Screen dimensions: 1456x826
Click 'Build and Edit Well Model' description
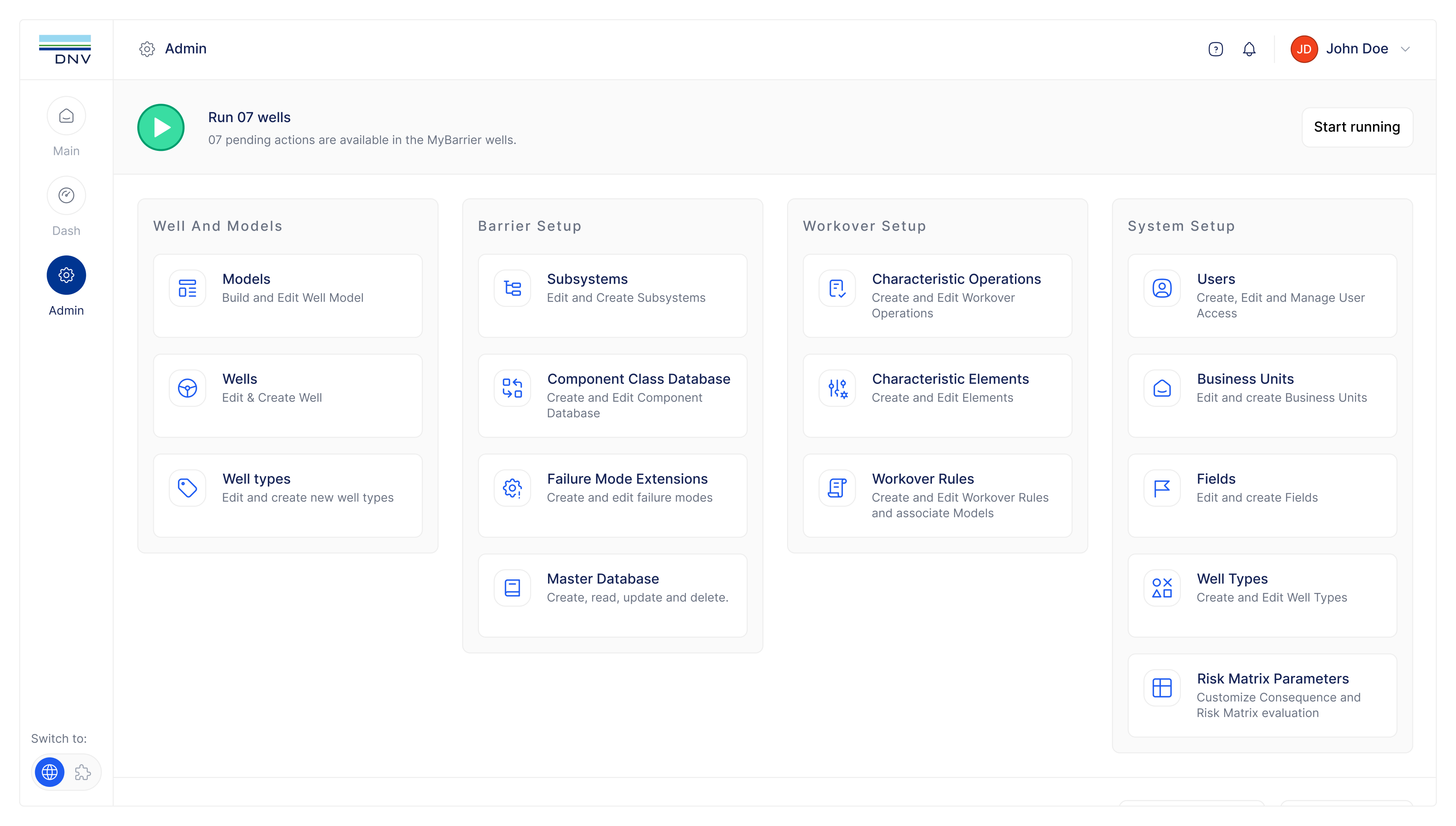click(293, 298)
